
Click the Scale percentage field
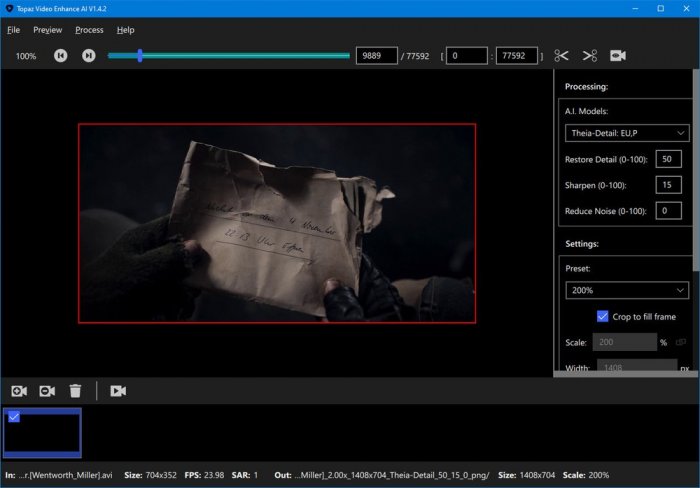[624, 342]
